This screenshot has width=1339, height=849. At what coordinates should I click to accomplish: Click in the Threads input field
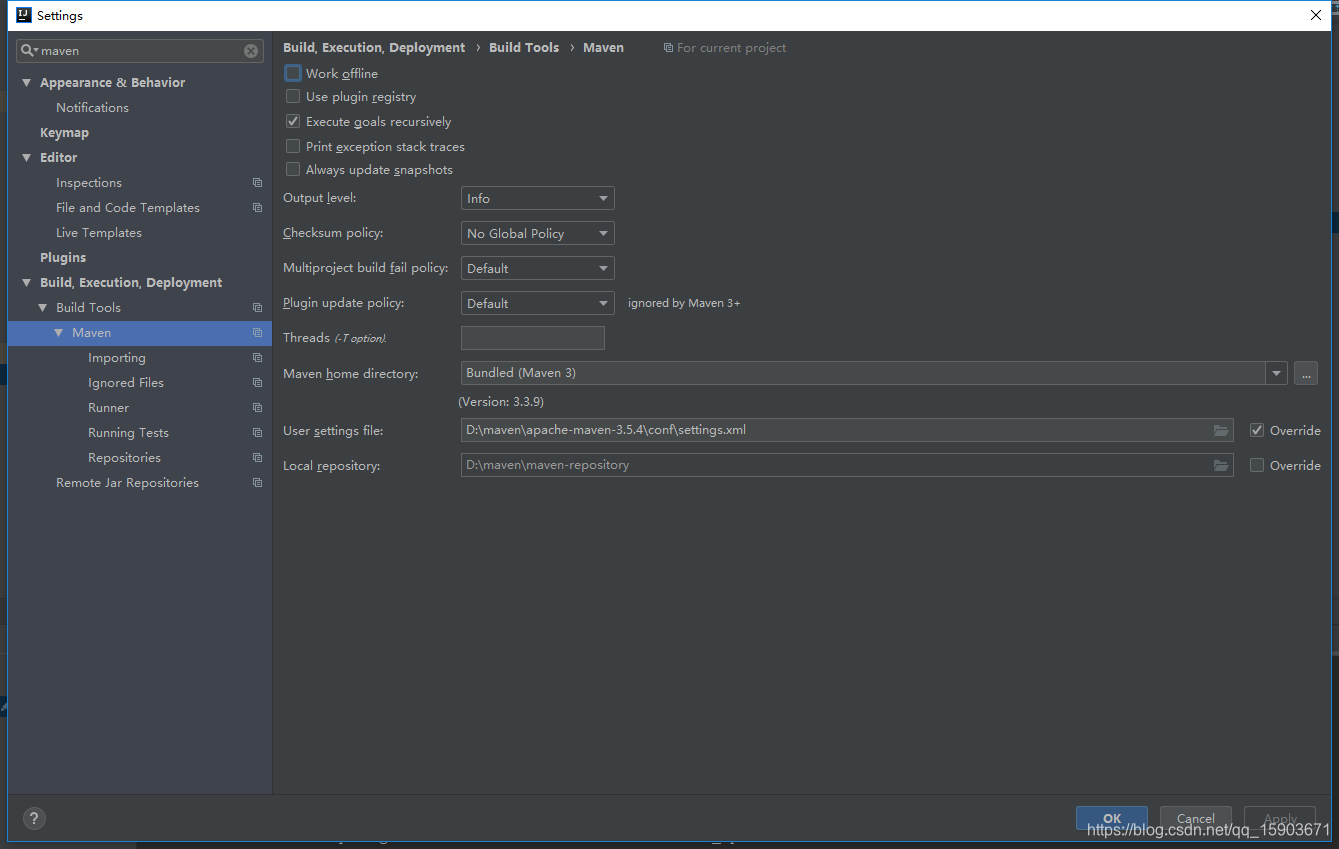tap(533, 338)
